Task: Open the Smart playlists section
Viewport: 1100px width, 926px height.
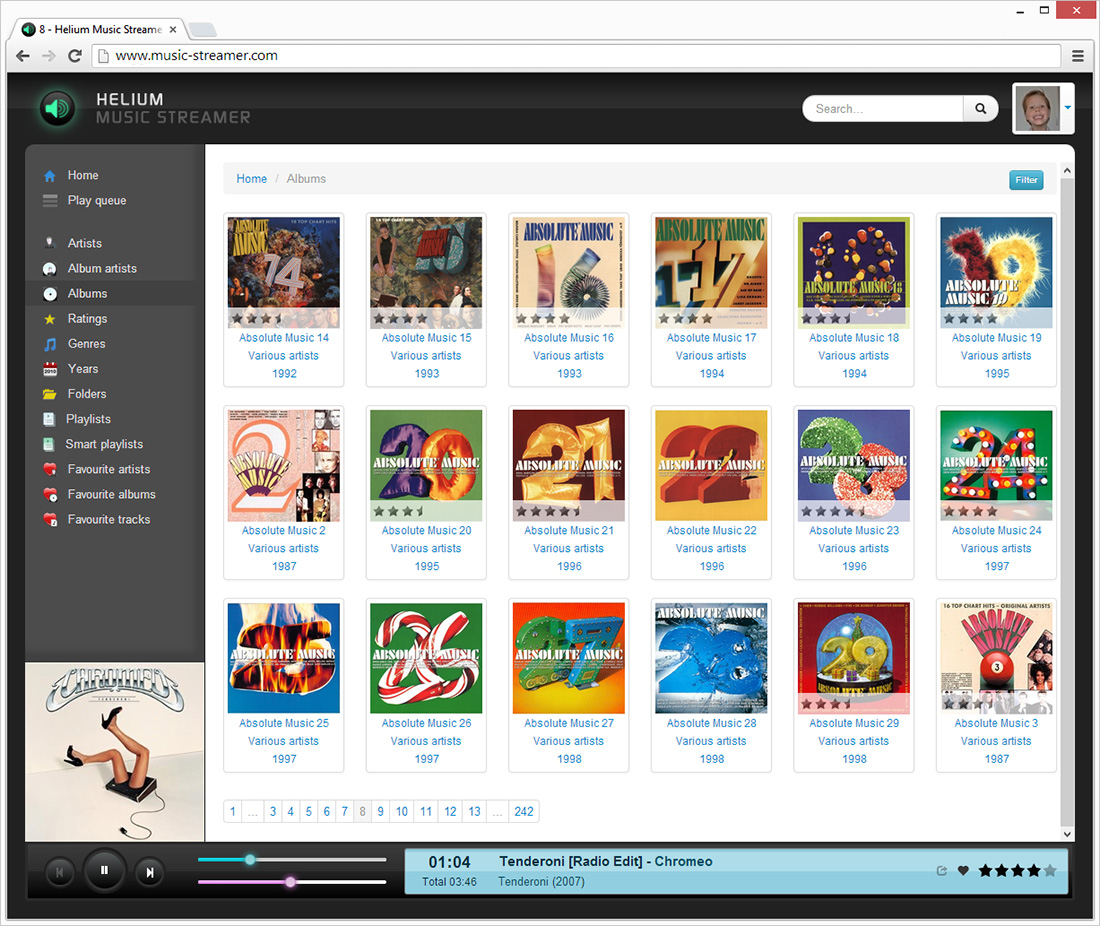Action: [105, 444]
